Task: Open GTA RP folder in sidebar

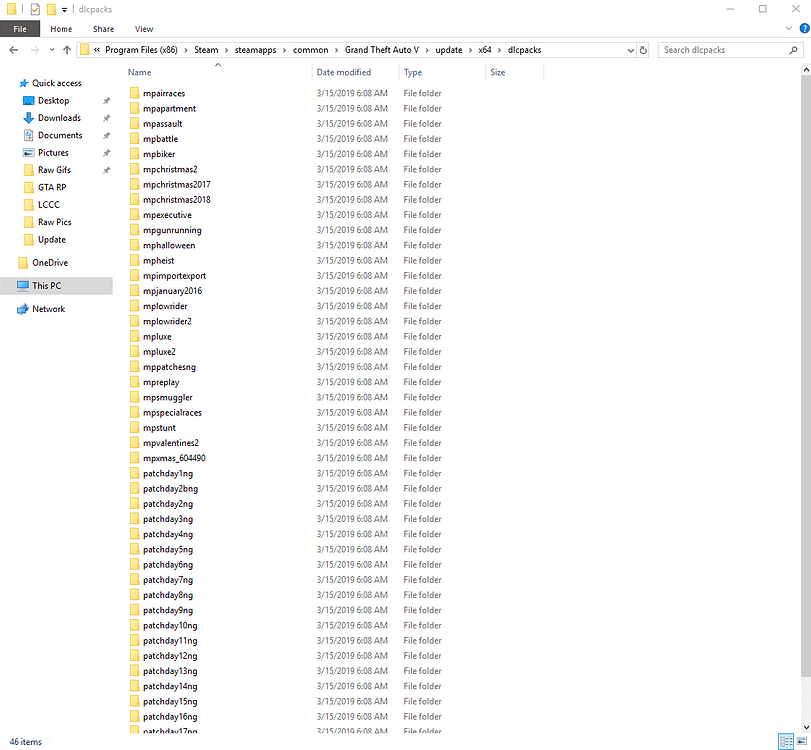Action: (52, 187)
